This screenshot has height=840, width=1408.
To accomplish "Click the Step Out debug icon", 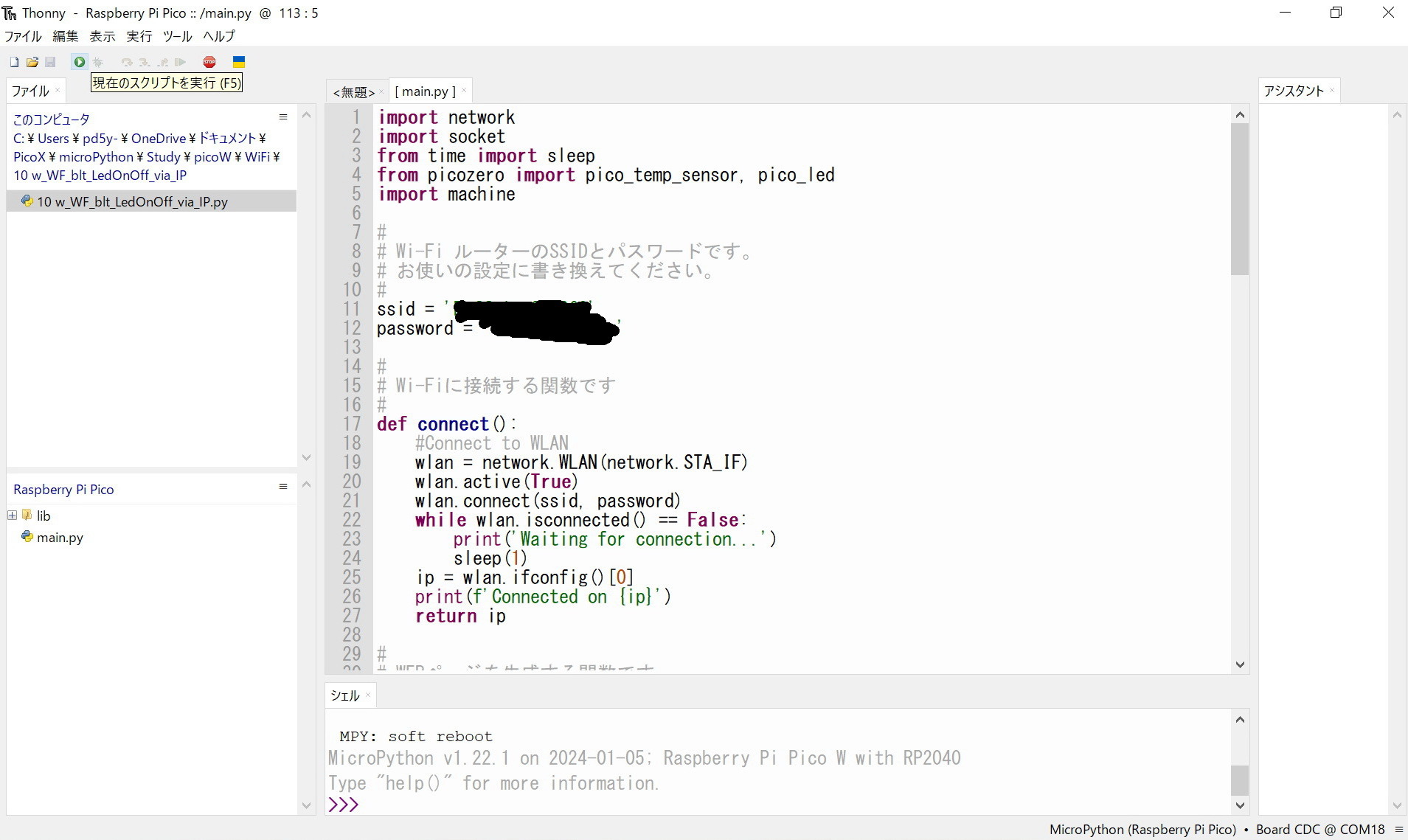I will [x=163, y=62].
